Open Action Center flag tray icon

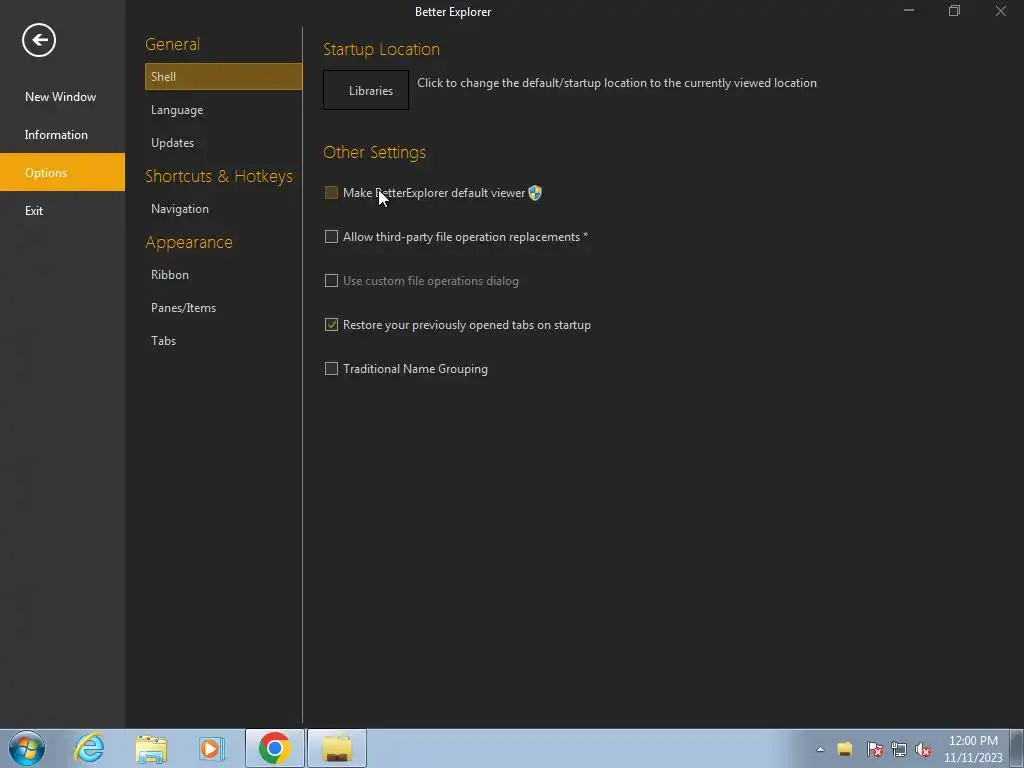[x=874, y=749]
